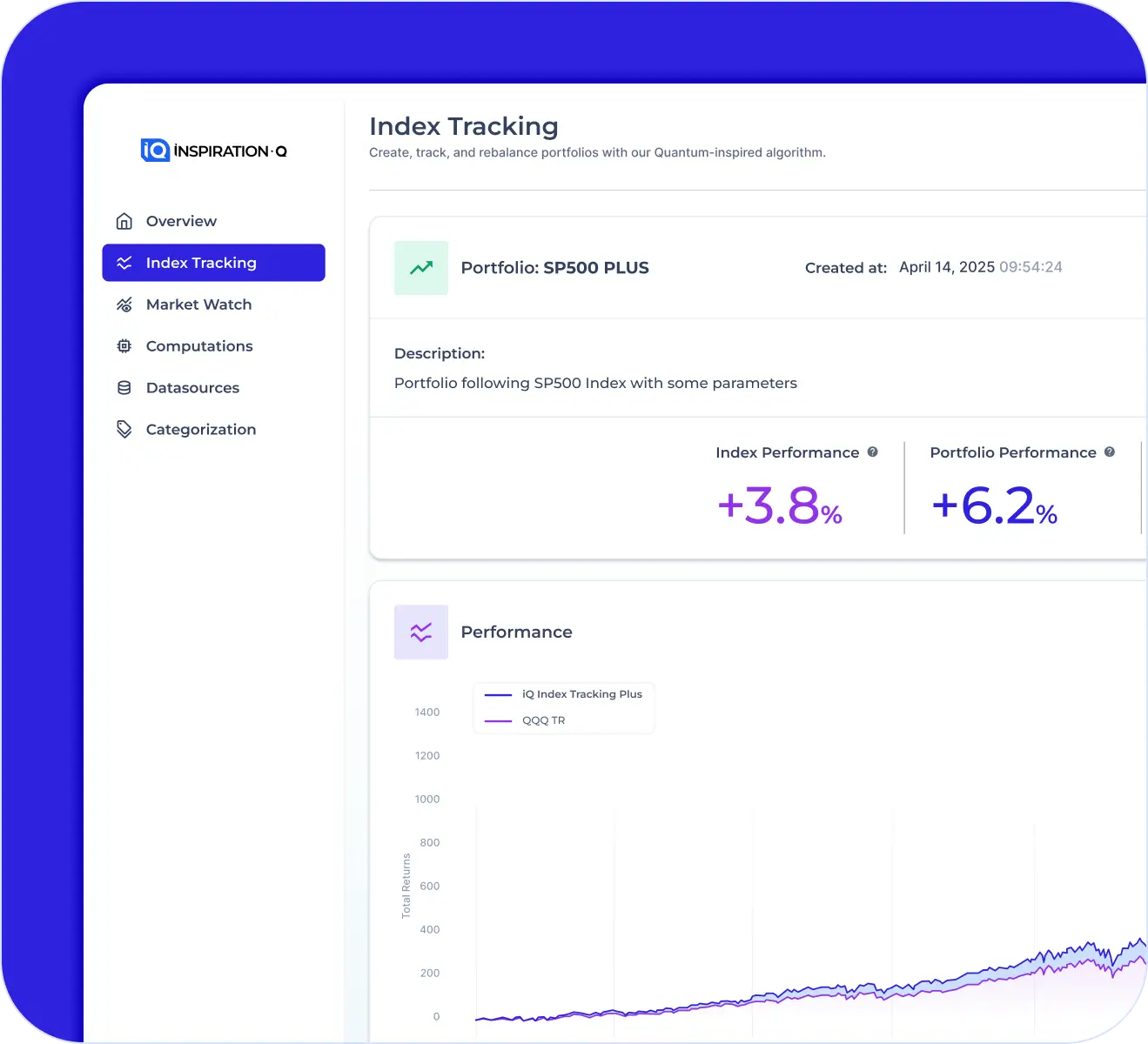
Task: Click the Overview home icon
Action: (124, 220)
